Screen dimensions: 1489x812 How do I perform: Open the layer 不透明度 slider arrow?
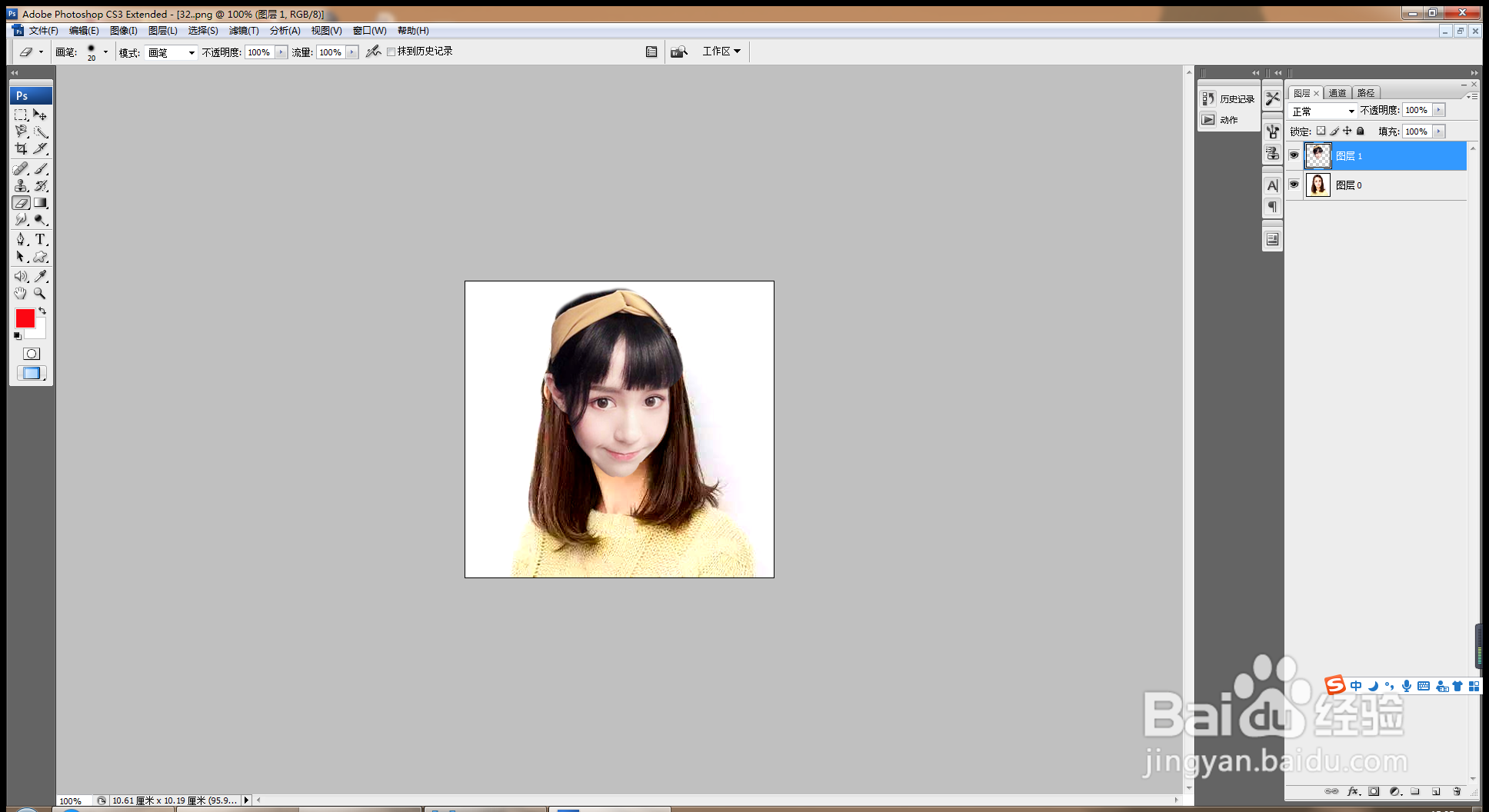coord(1439,110)
